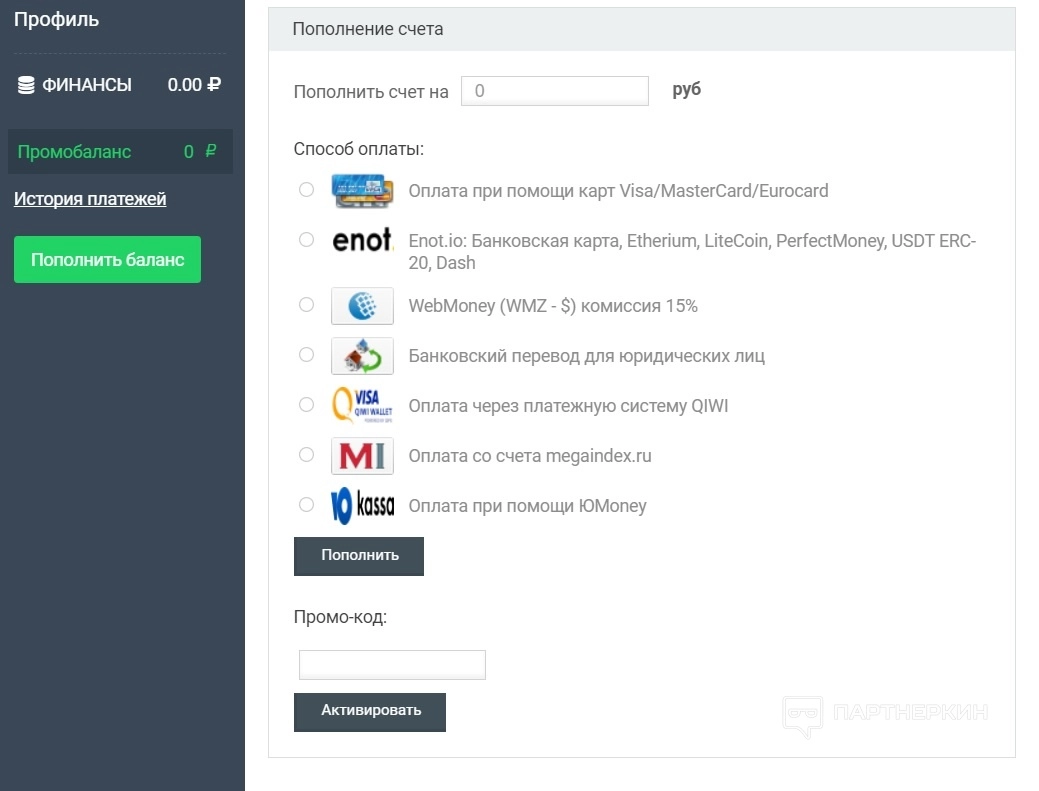Choose WebMoney (WMZ) radio option
The image size is (1039, 791).
pos(307,305)
